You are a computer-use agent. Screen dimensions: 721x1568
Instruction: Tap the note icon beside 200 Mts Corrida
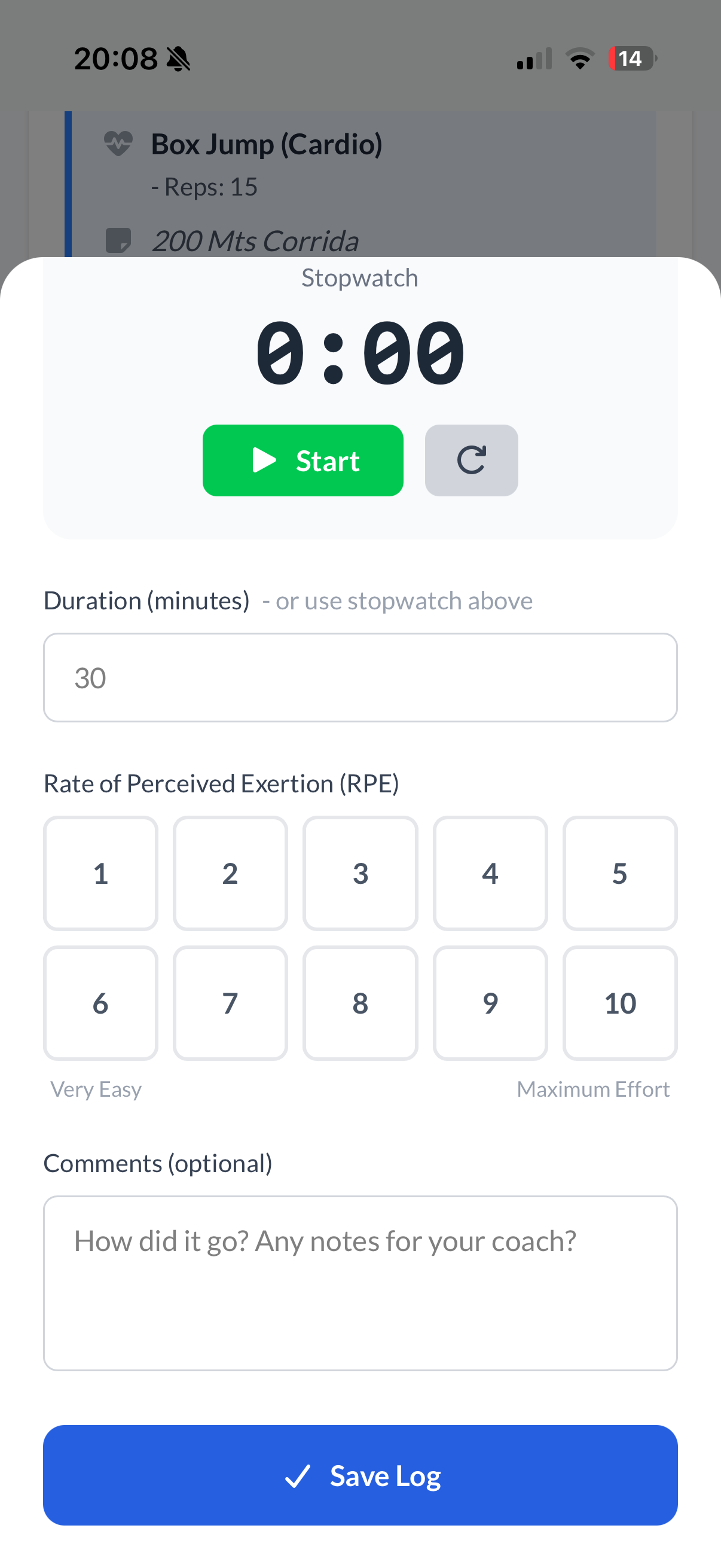click(119, 240)
